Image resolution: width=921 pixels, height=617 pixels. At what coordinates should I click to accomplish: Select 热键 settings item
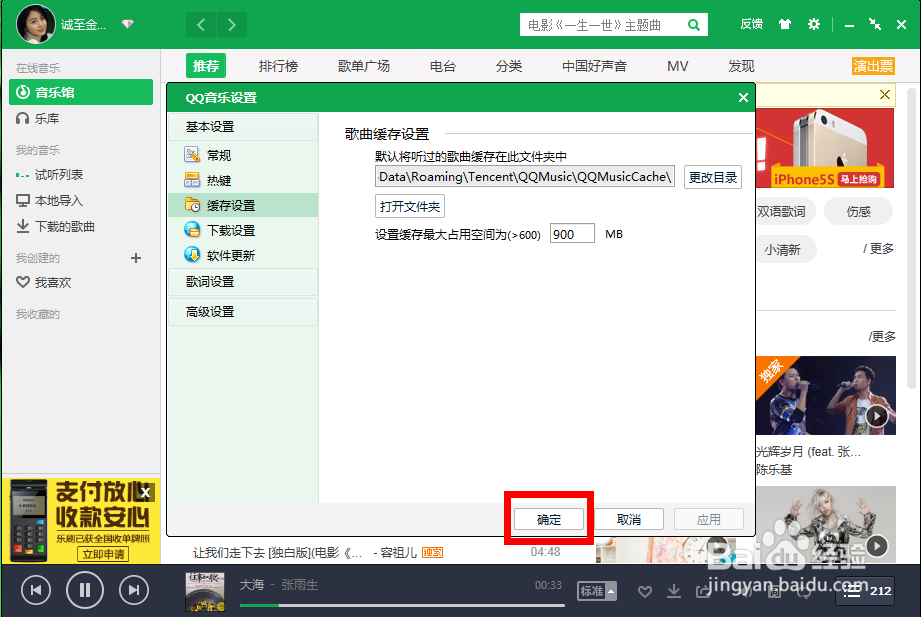(x=243, y=180)
